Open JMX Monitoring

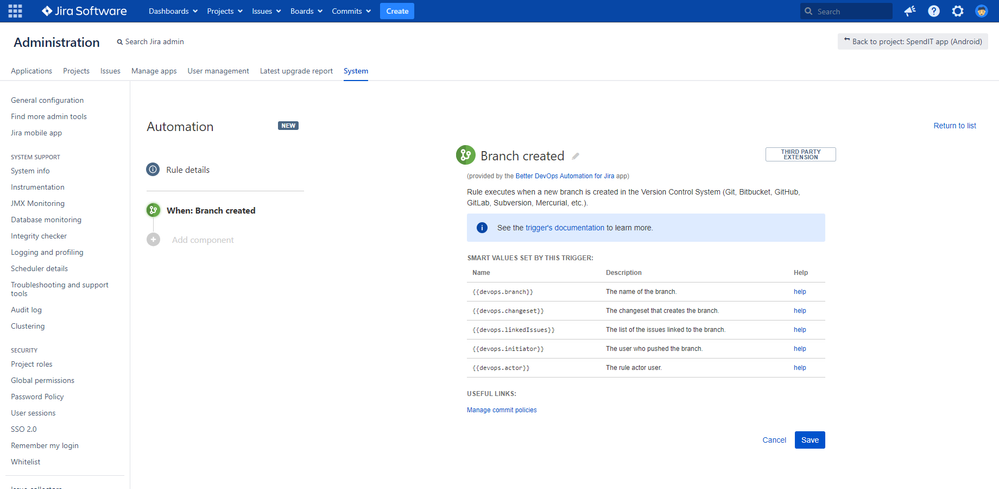click(x=38, y=203)
